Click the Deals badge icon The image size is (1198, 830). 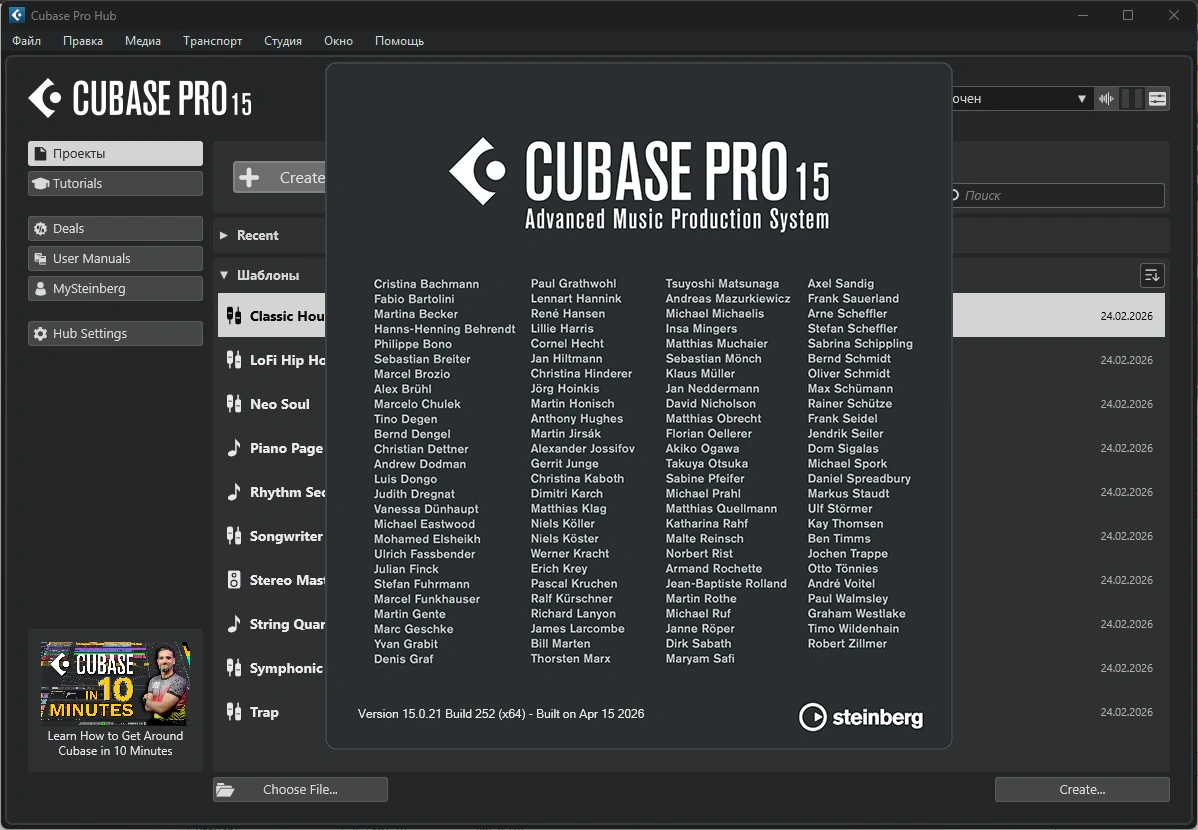(x=40, y=229)
